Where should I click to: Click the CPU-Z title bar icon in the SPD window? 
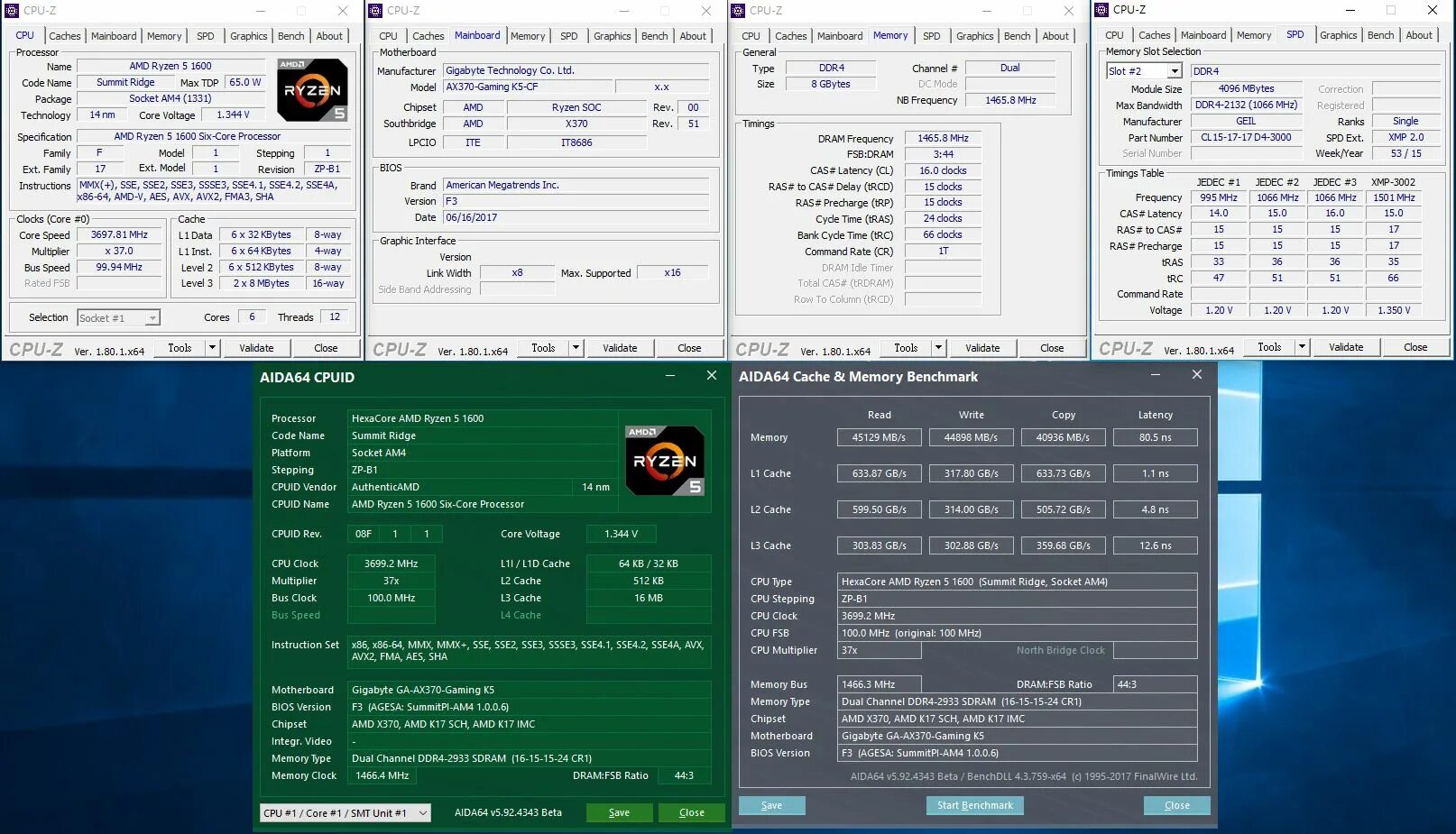(x=1101, y=10)
